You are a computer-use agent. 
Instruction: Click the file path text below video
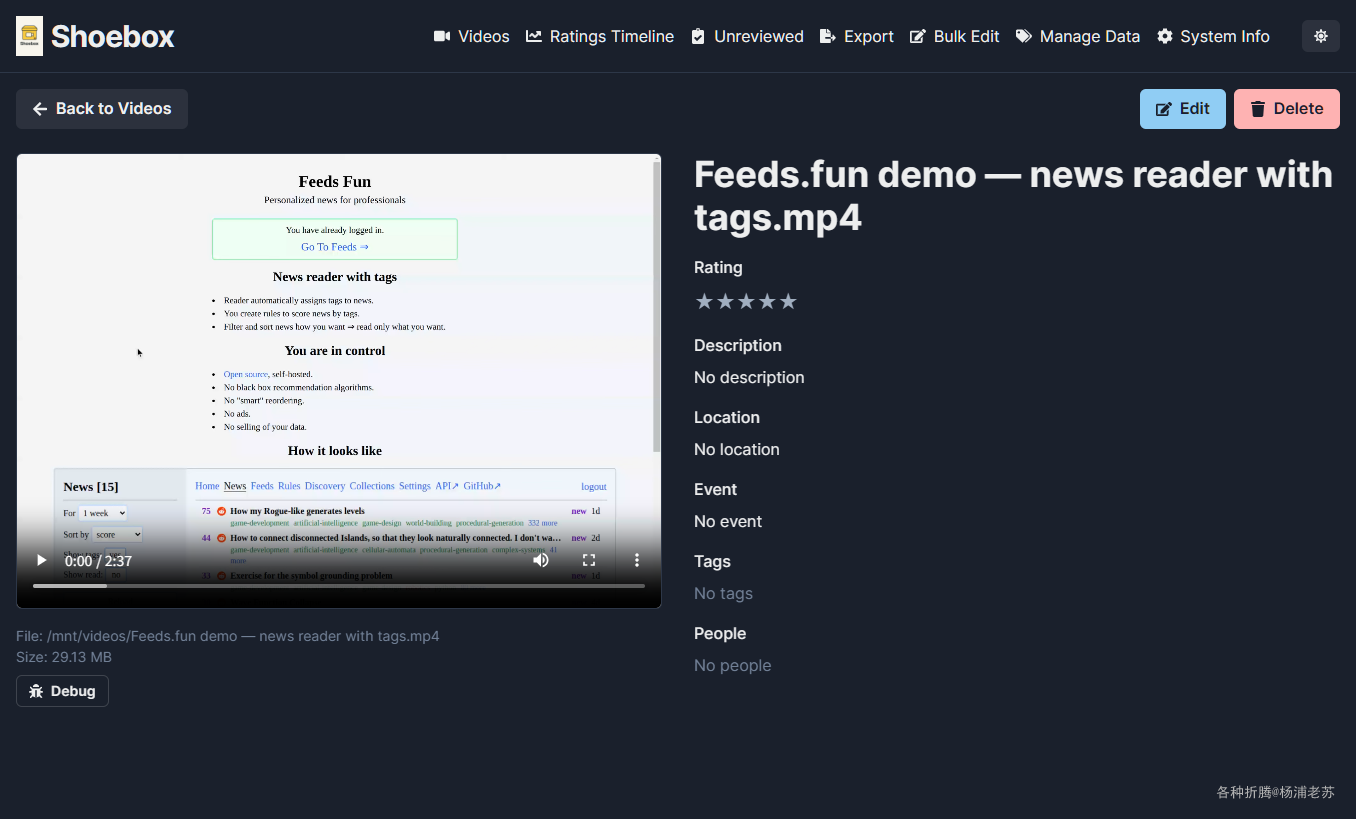[228, 636]
